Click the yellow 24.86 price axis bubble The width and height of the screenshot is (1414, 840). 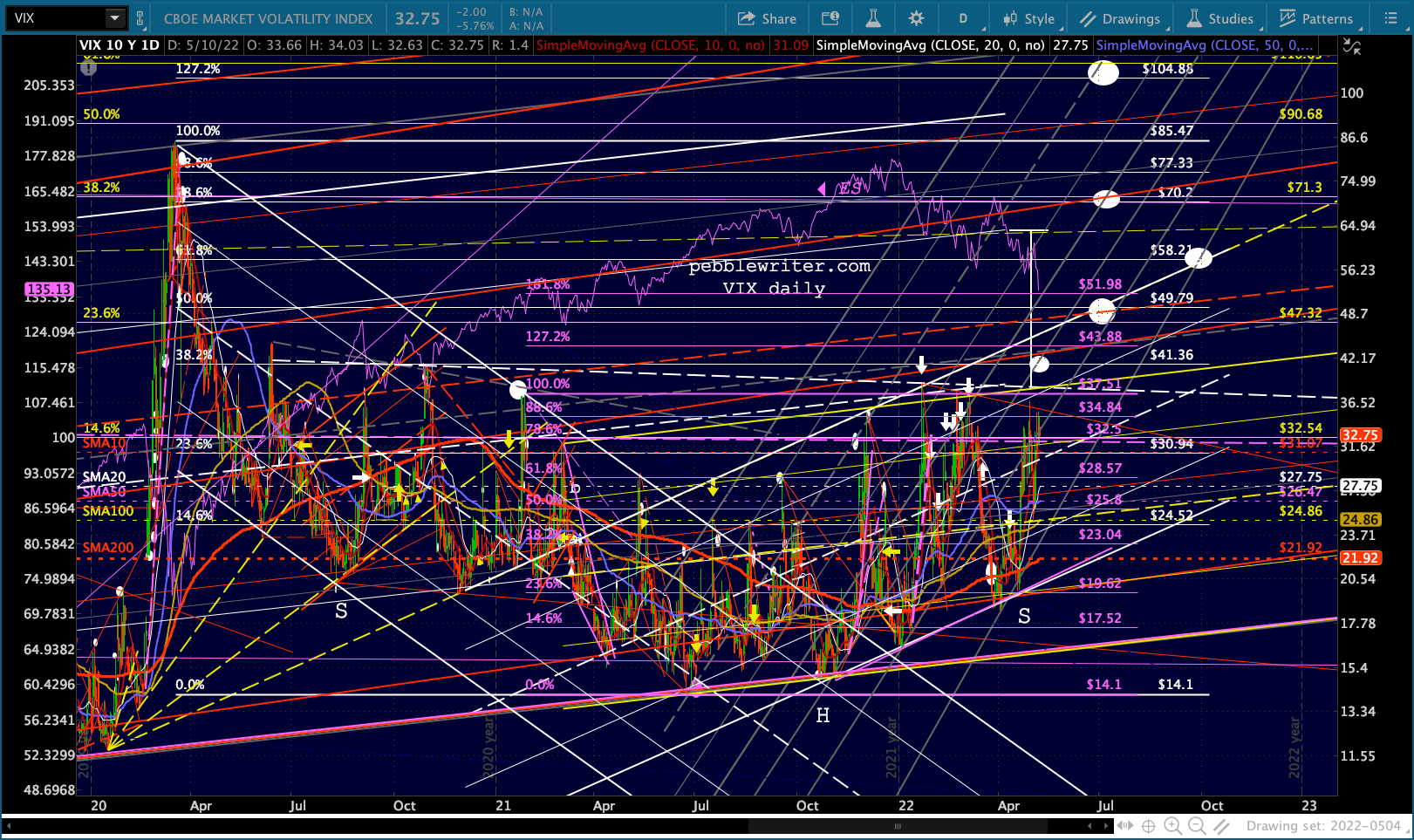(1360, 520)
